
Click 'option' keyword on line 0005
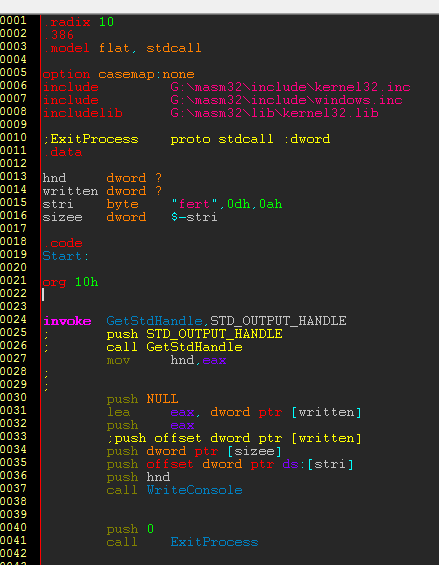(66, 74)
